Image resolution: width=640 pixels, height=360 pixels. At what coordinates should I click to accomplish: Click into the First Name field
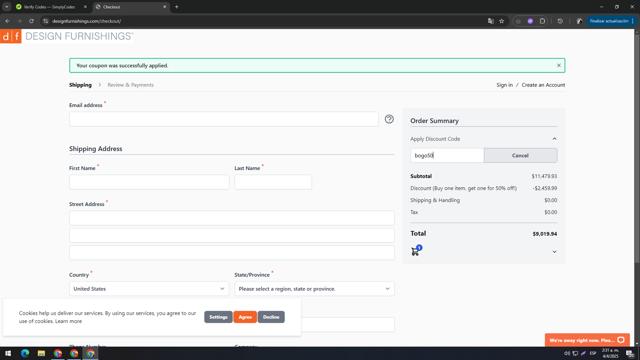tap(149, 182)
